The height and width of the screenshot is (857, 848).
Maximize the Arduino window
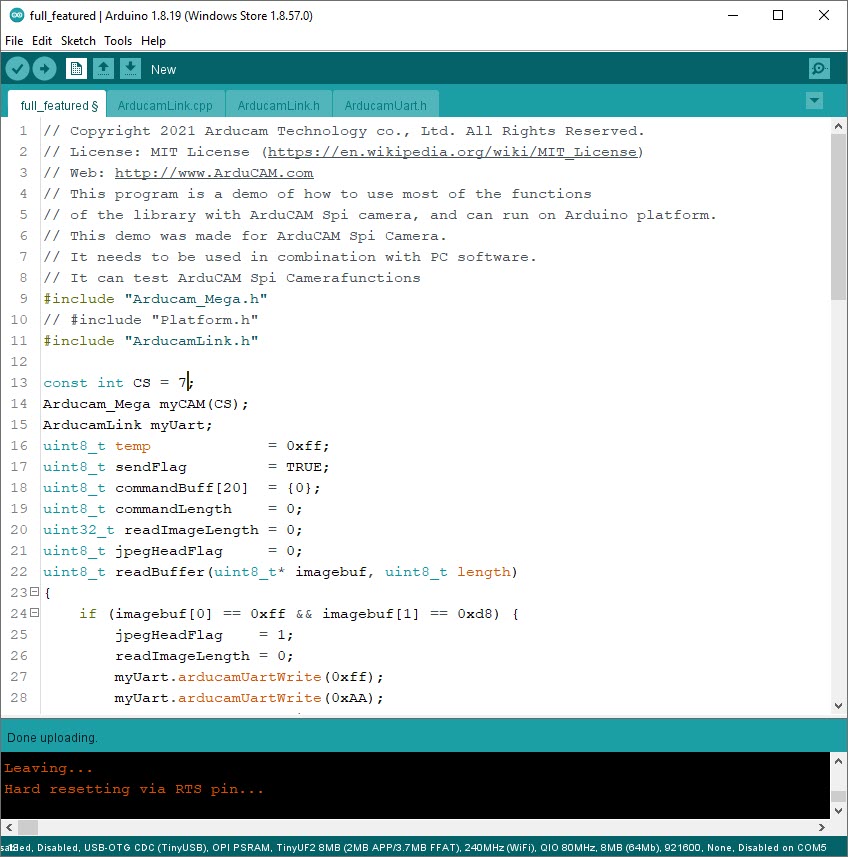click(x=778, y=15)
